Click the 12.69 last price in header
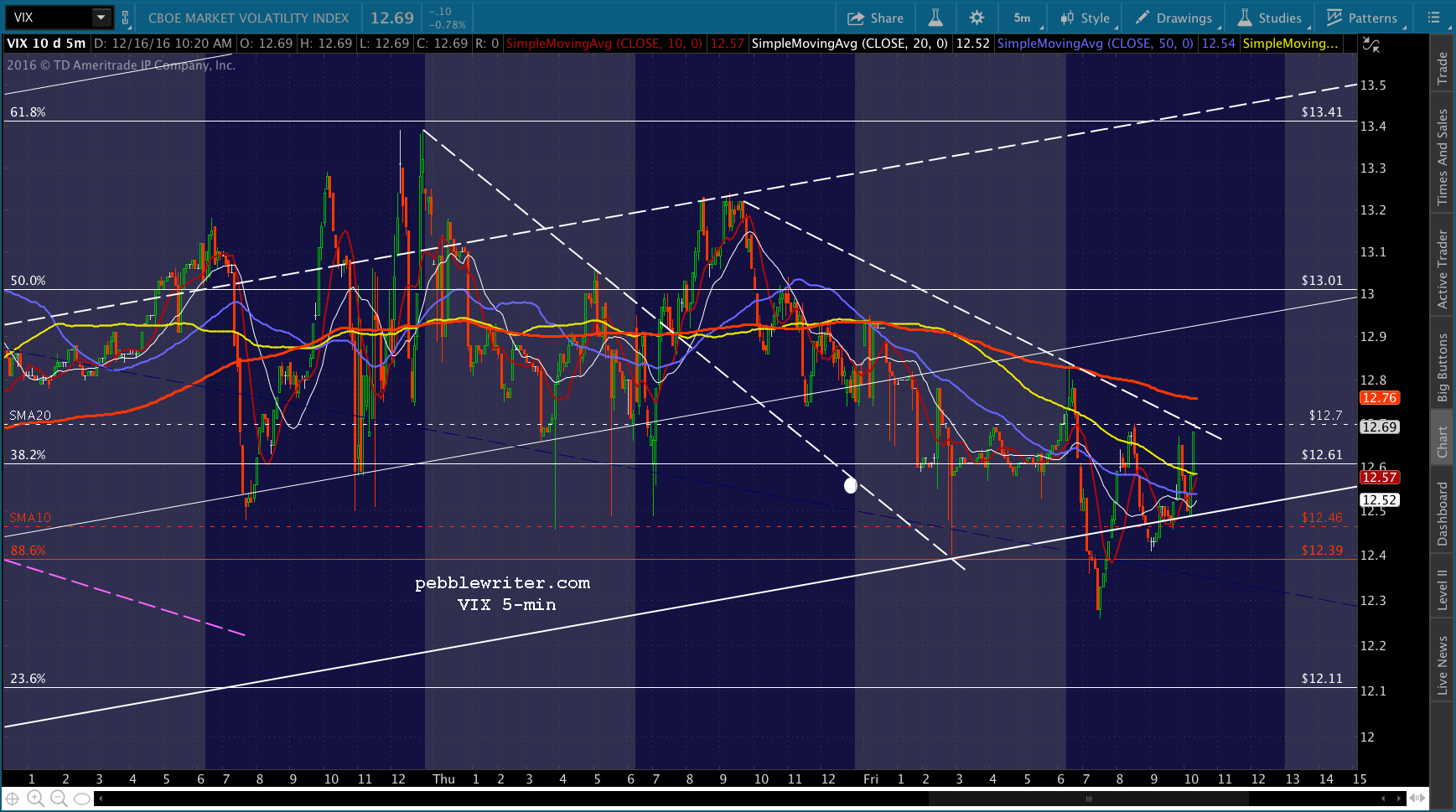 point(392,18)
